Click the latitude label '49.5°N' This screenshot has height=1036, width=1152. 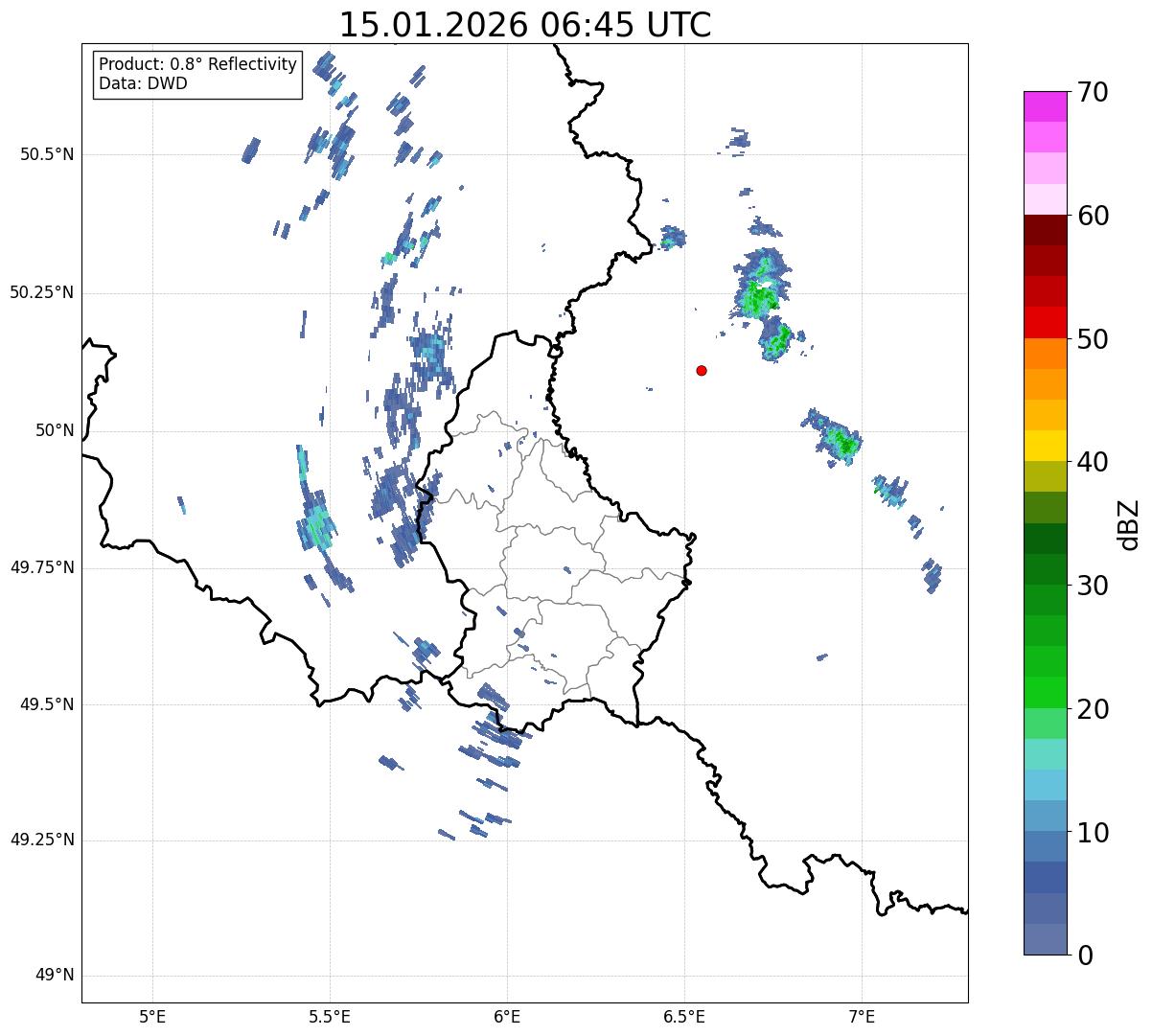coord(47,704)
